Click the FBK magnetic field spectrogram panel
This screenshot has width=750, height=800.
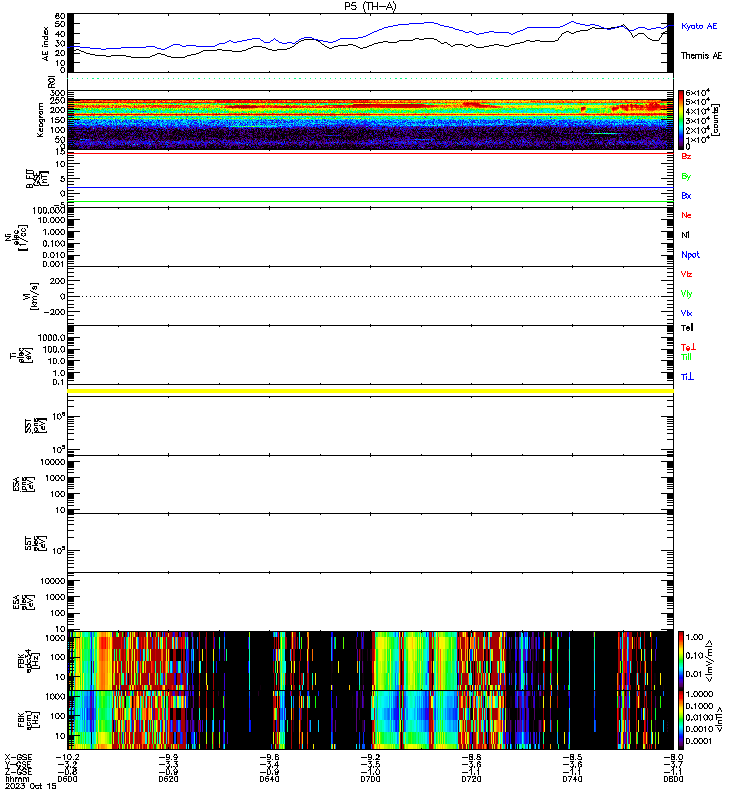coord(370,720)
